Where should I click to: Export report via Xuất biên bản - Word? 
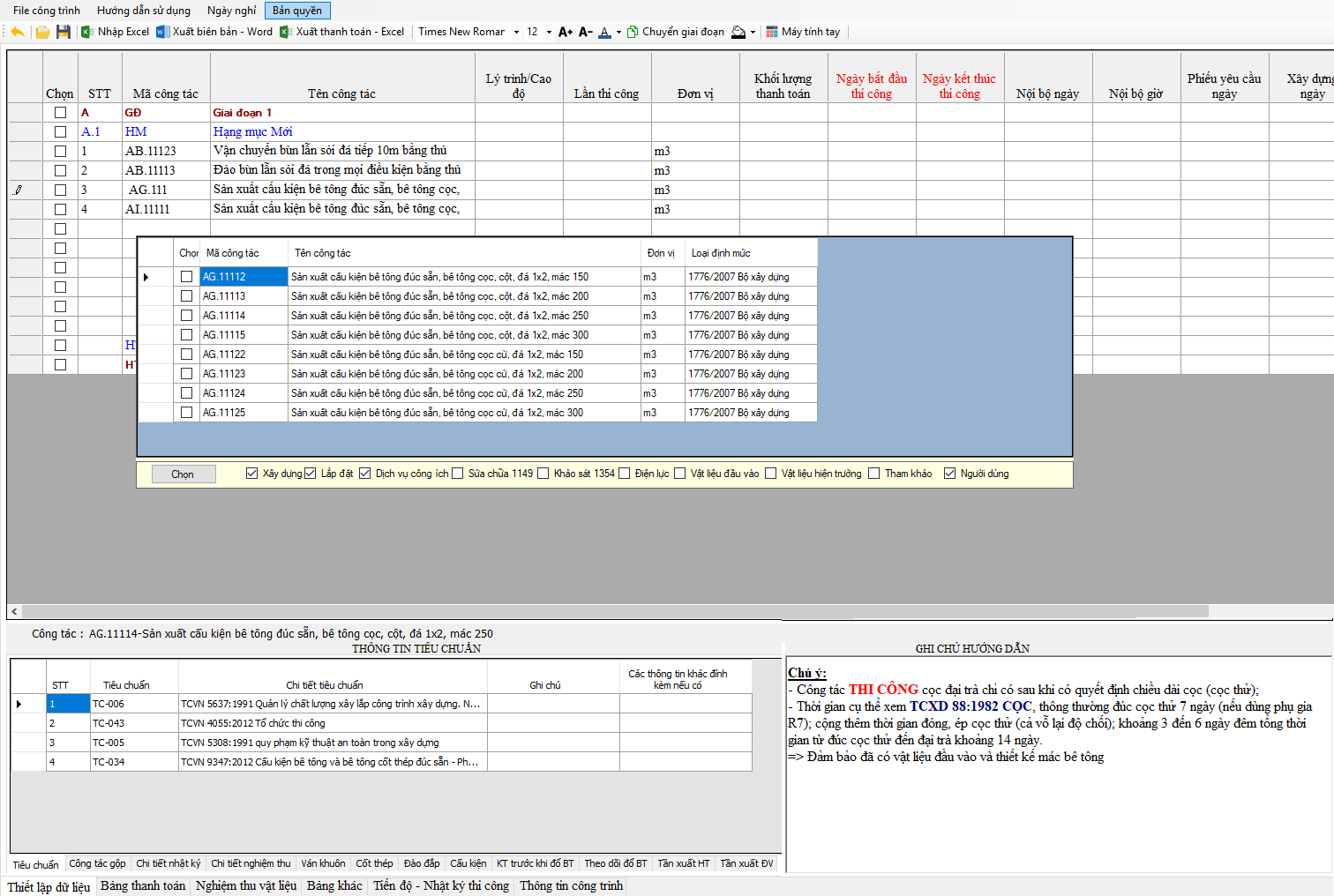point(214,32)
